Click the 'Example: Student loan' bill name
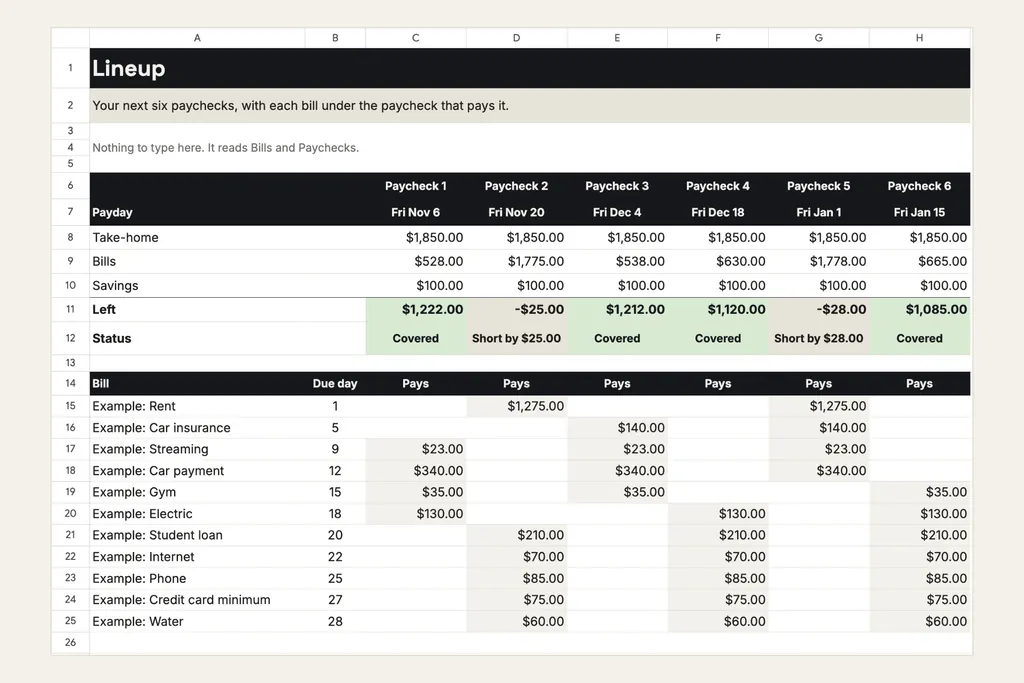 coord(157,535)
